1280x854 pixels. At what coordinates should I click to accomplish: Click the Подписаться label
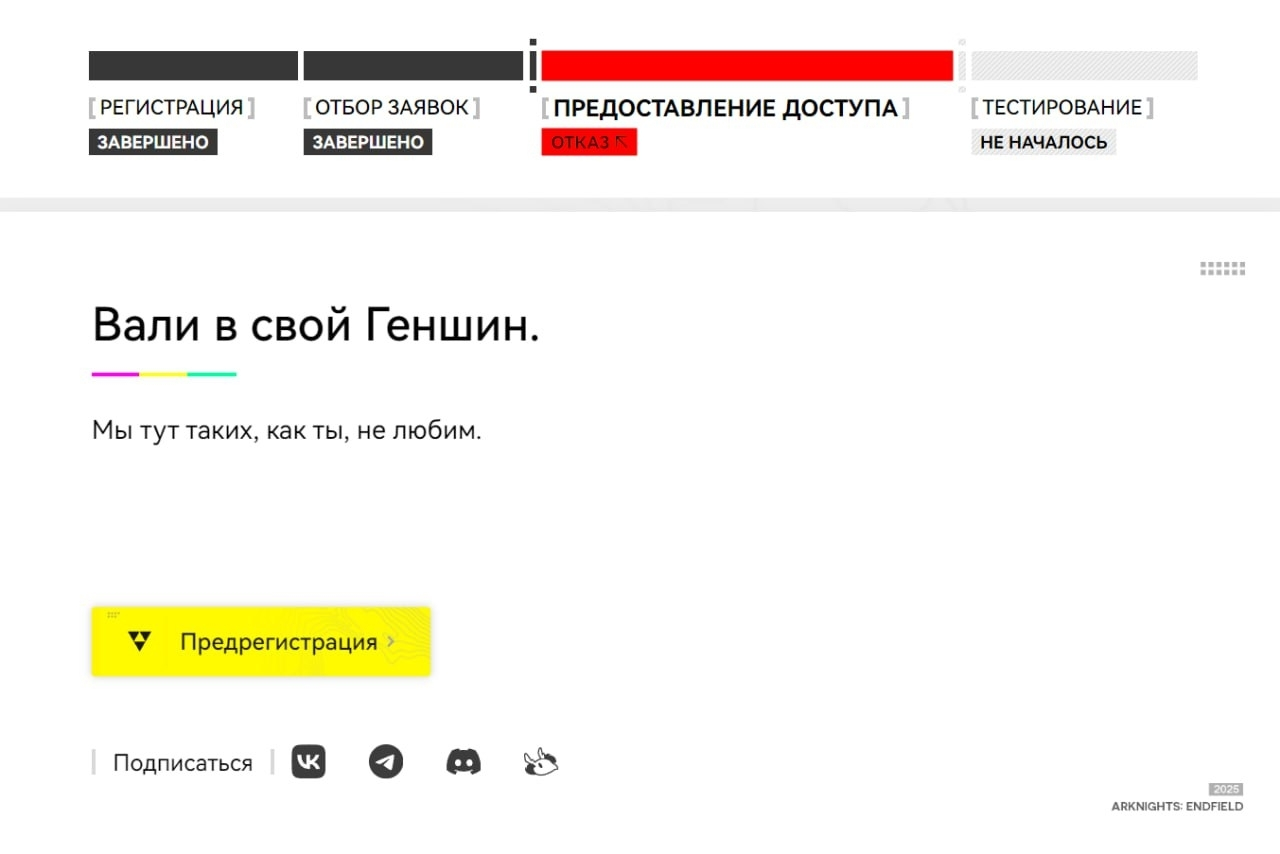(183, 763)
